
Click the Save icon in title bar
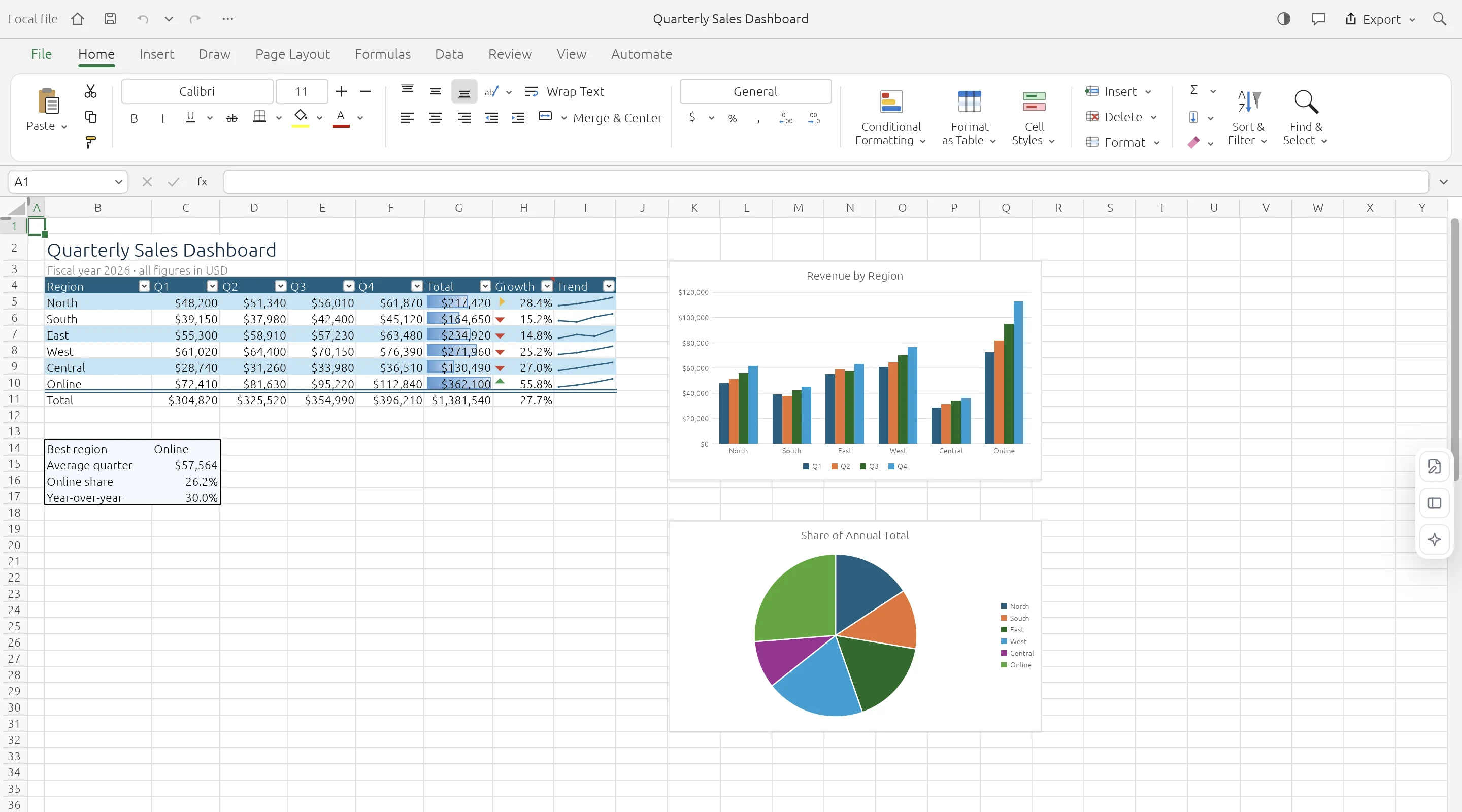click(x=110, y=19)
